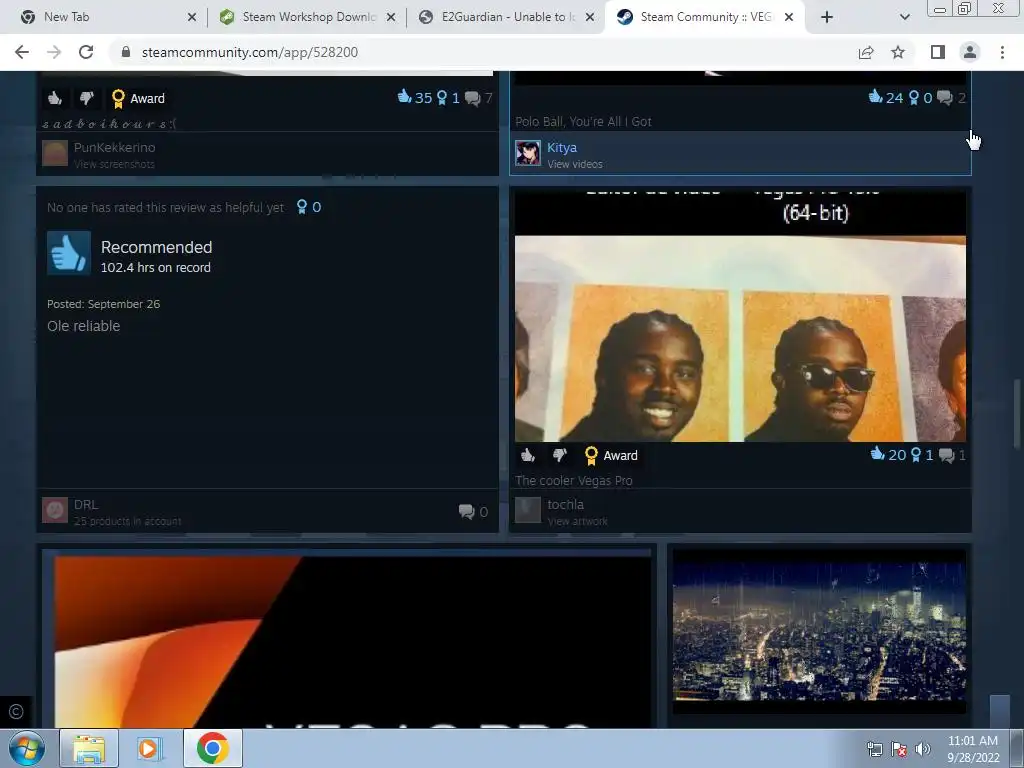Image resolution: width=1024 pixels, height=768 pixels.
Task: Open Kitya's profile name link
Action: tap(562, 148)
